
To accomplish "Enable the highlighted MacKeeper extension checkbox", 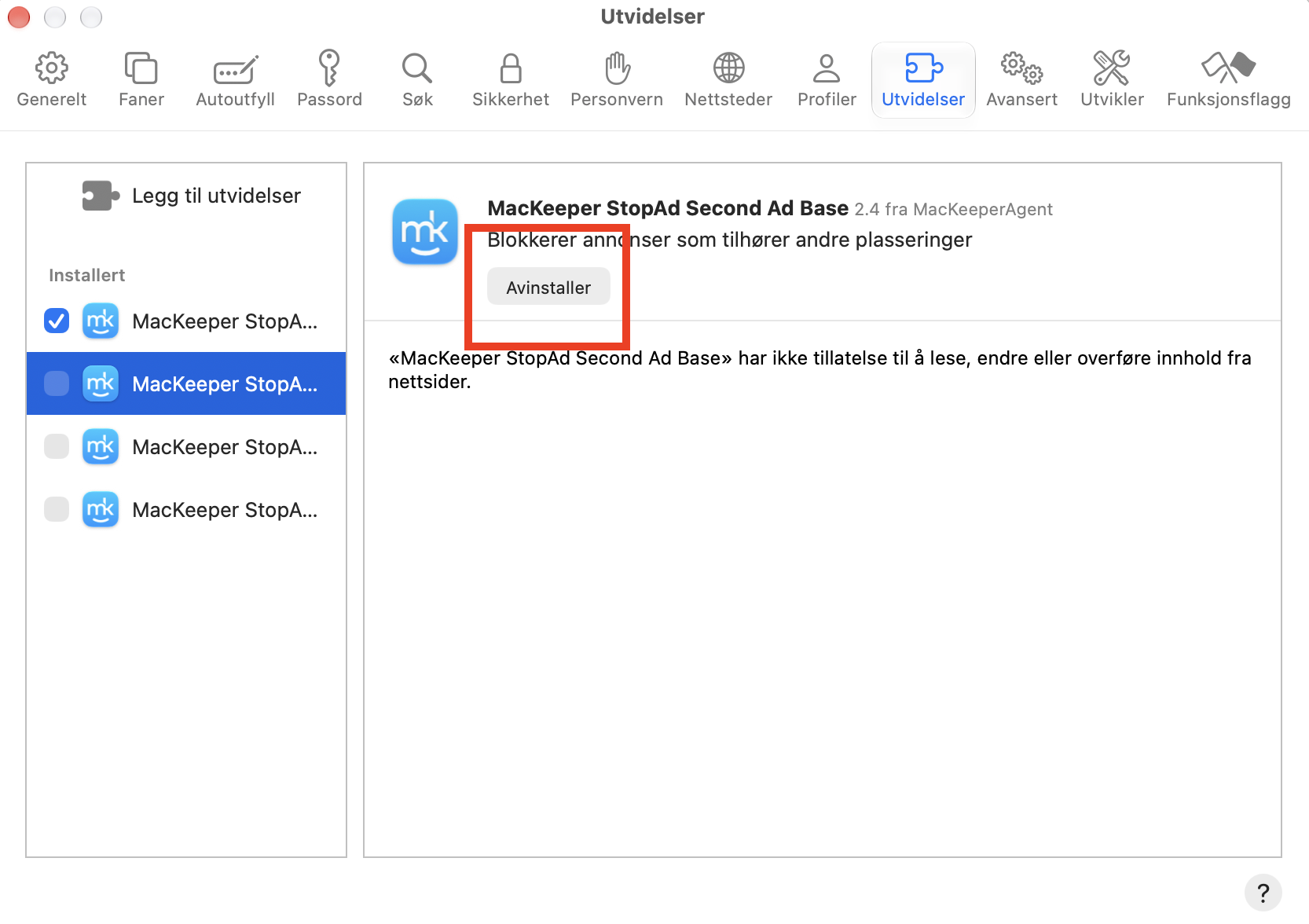I will (57, 383).
